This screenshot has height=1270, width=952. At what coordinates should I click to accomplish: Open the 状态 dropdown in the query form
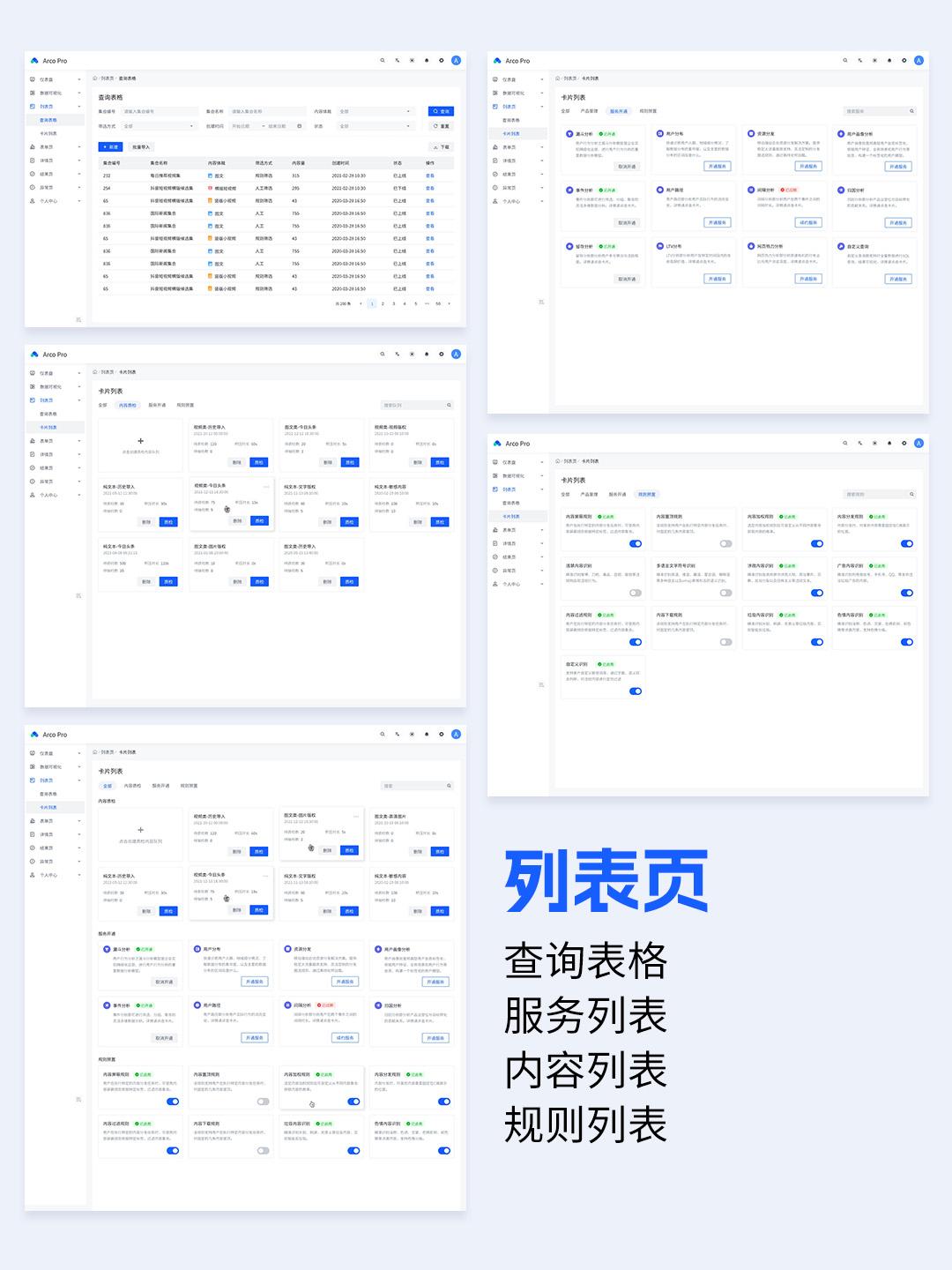(375, 126)
